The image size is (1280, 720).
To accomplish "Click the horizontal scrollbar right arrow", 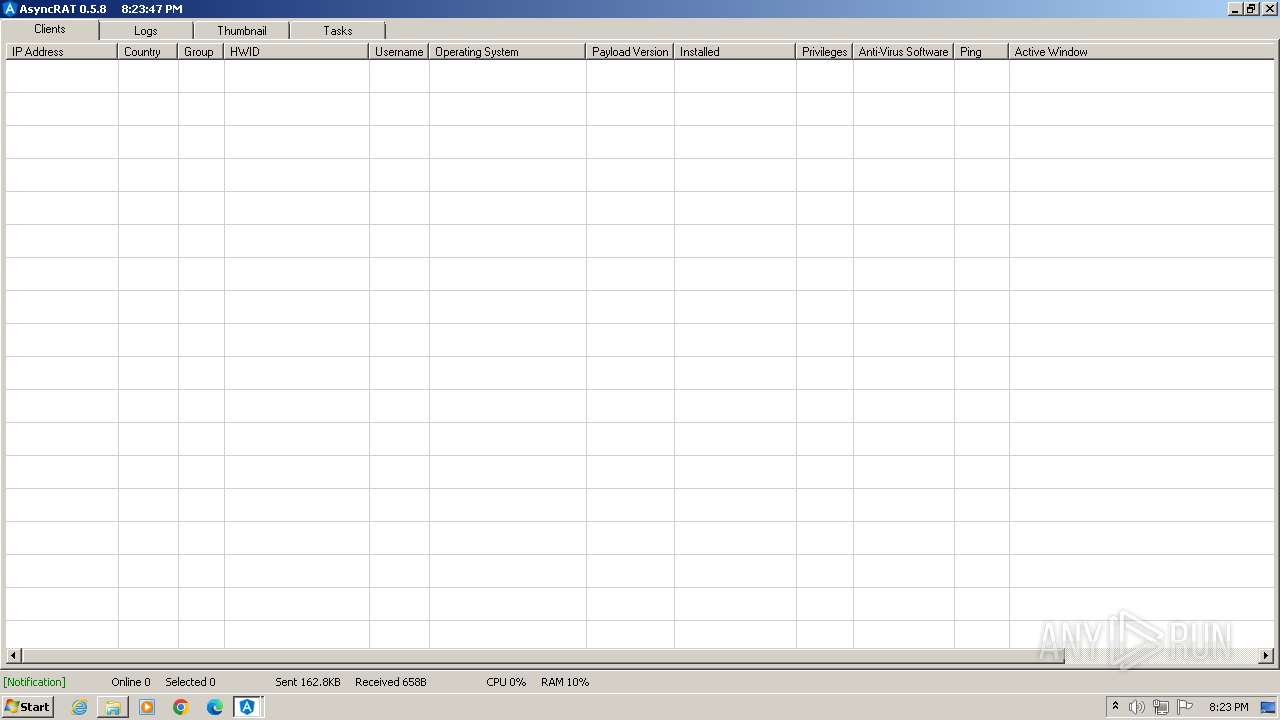I will point(1266,656).
